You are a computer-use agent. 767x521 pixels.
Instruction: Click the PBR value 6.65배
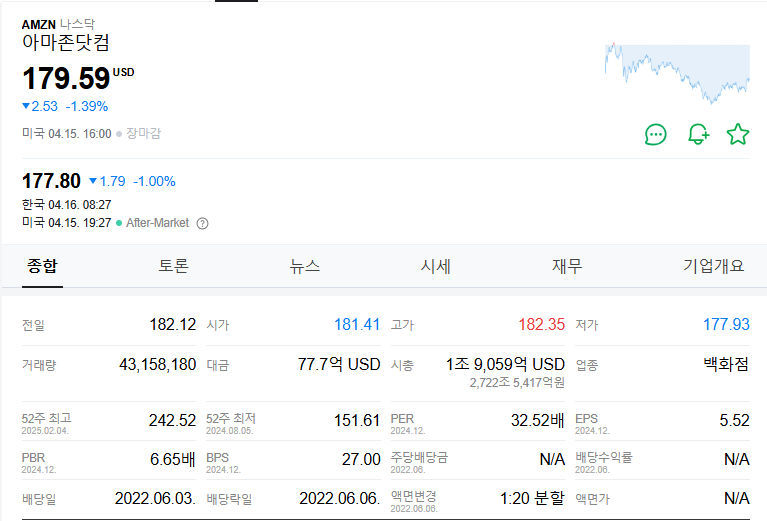[x=173, y=459]
